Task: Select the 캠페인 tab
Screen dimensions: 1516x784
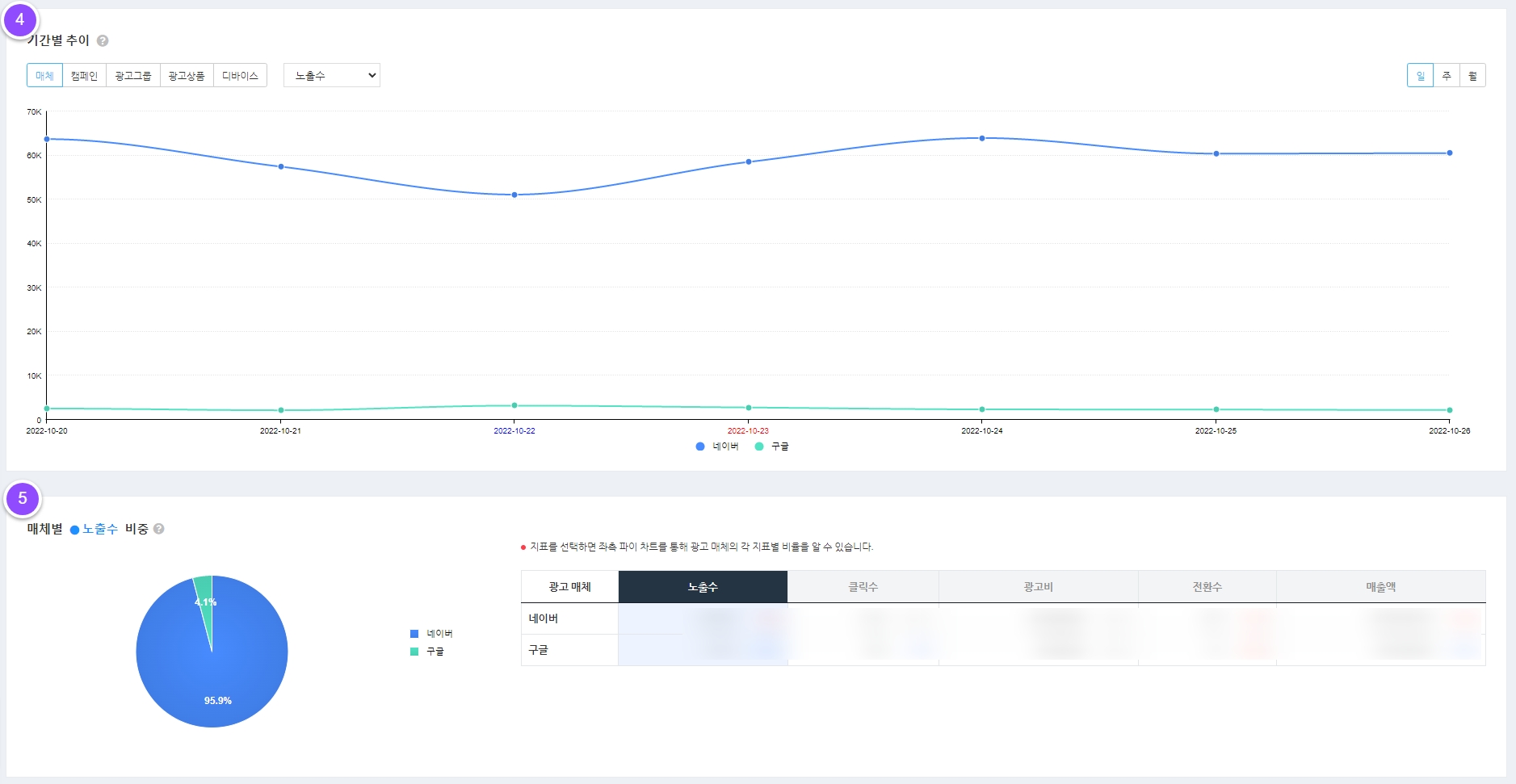Action: (x=84, y=76)
